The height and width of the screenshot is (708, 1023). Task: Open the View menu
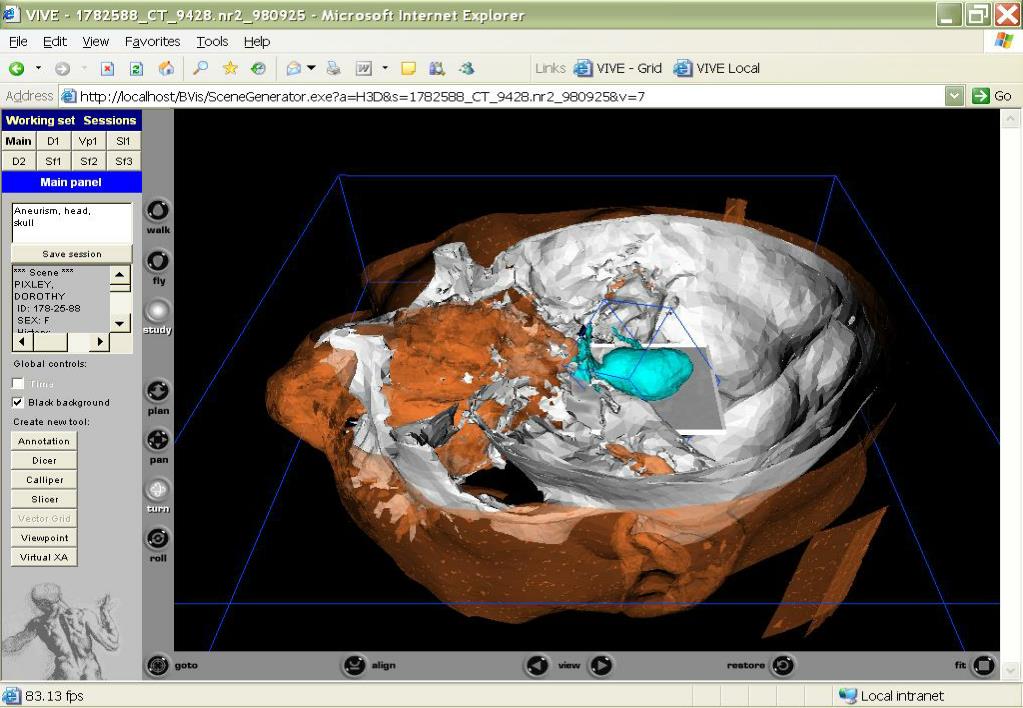pyautogui.click(x=95, y=42)
